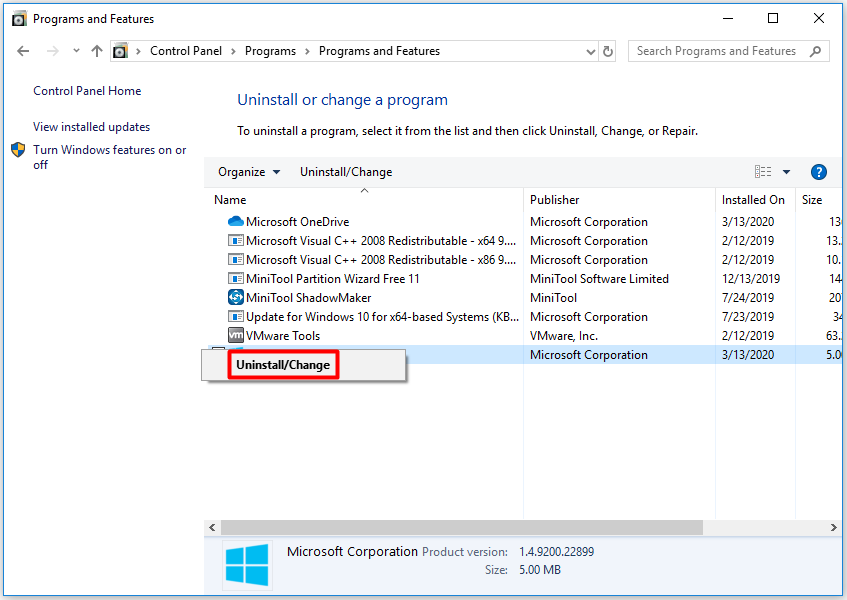Click the Forward navigation arrow
This screenshot has width=847, height=600.
[52, 51]
